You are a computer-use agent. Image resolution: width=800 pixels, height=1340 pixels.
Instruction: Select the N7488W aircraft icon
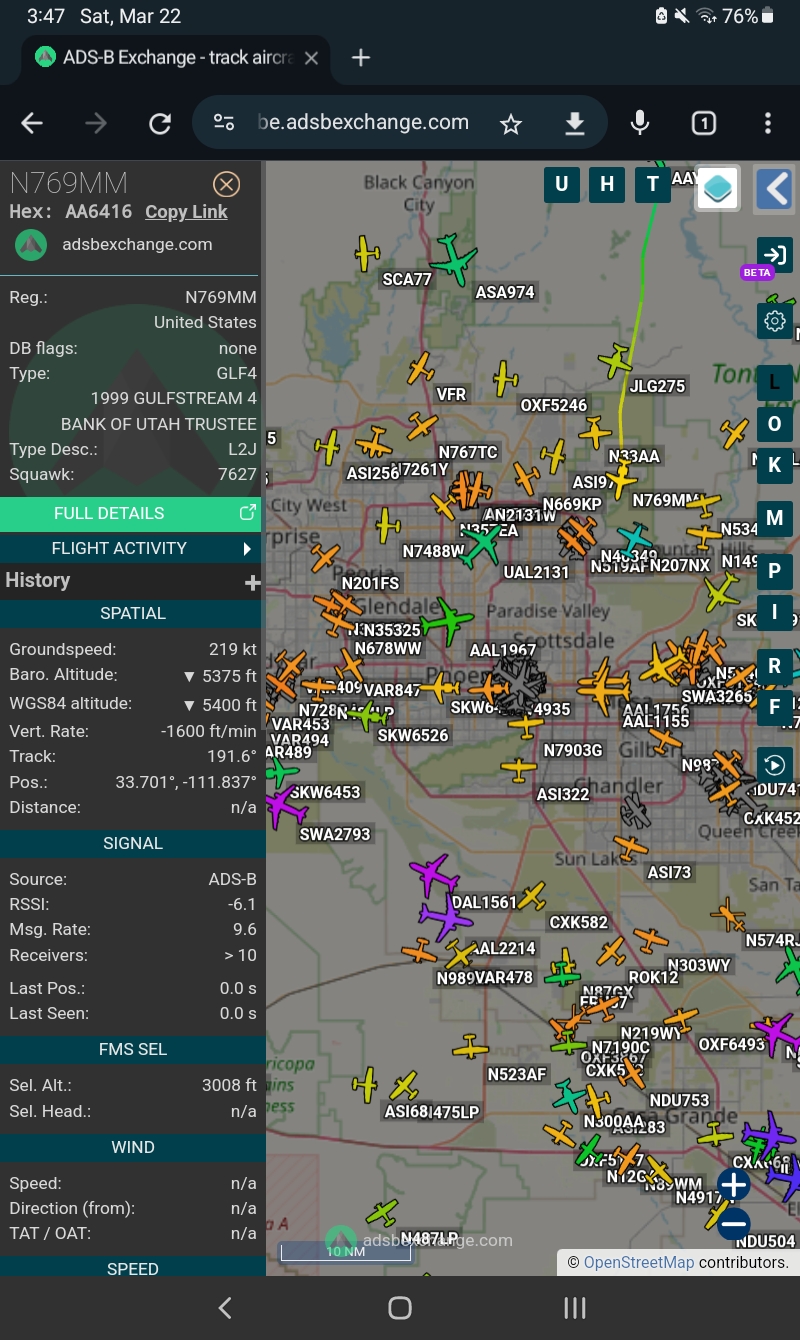point(388,525)
